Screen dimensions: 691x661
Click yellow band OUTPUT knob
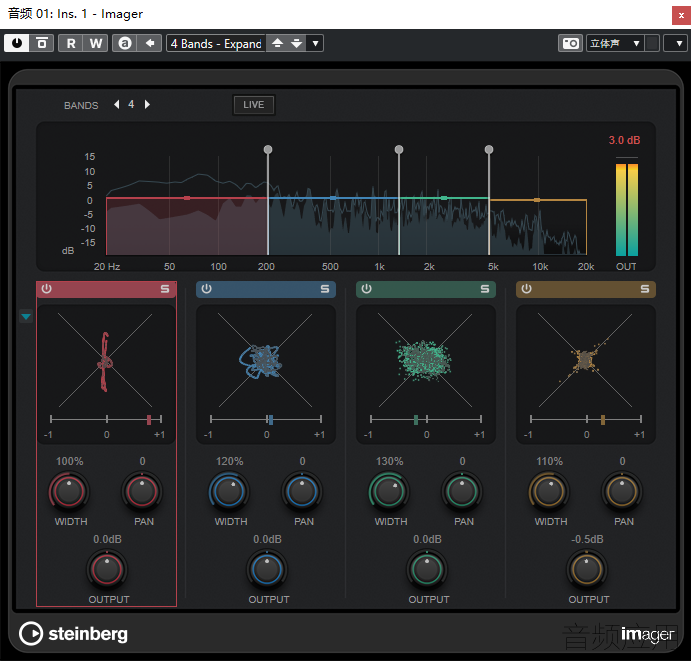[x=587, y=569]
